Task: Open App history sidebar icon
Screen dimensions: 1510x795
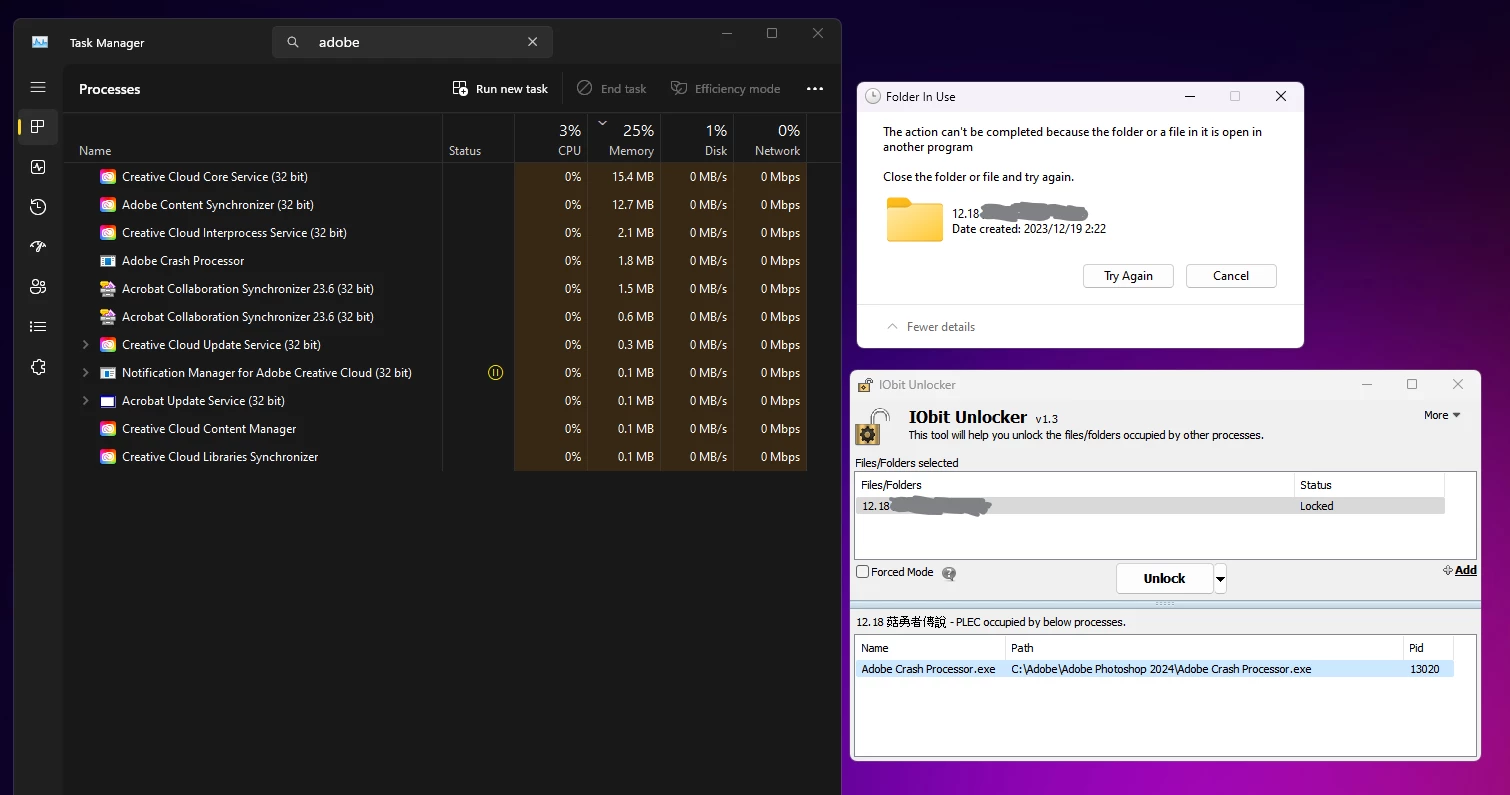Action: [x=38, y=207]
